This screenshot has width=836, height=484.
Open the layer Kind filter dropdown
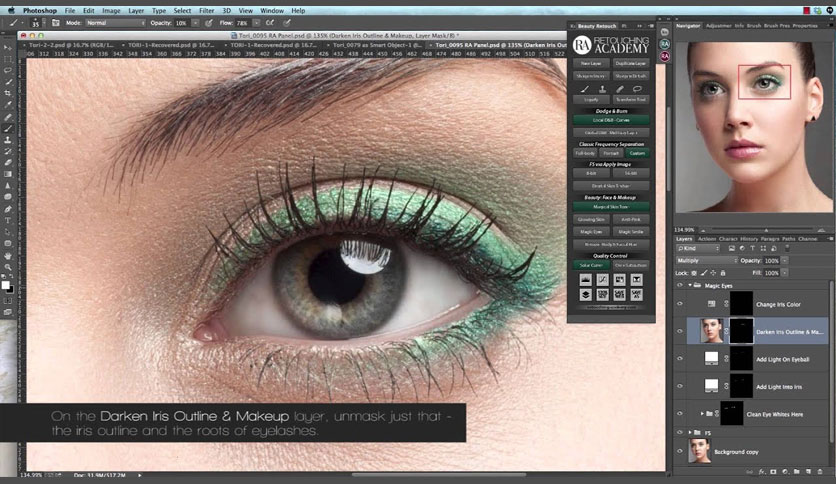[x=698, y=248]
